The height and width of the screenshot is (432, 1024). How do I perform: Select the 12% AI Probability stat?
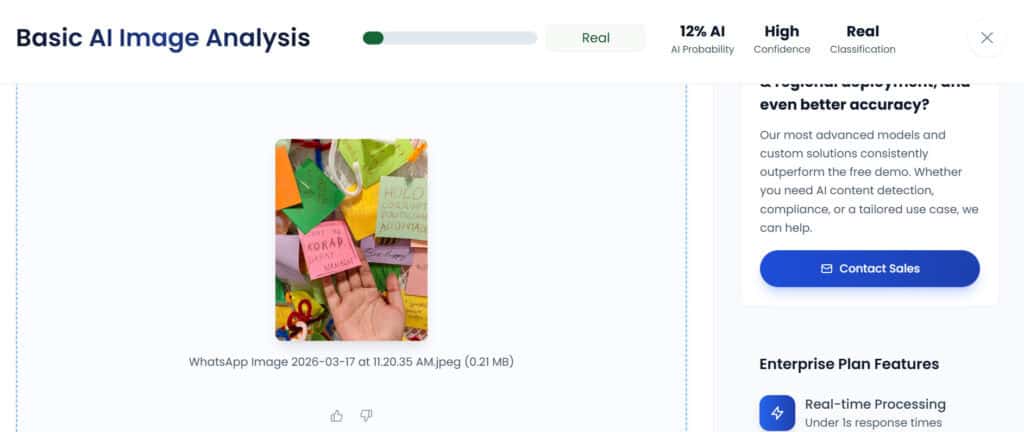(x=703, y=39)
